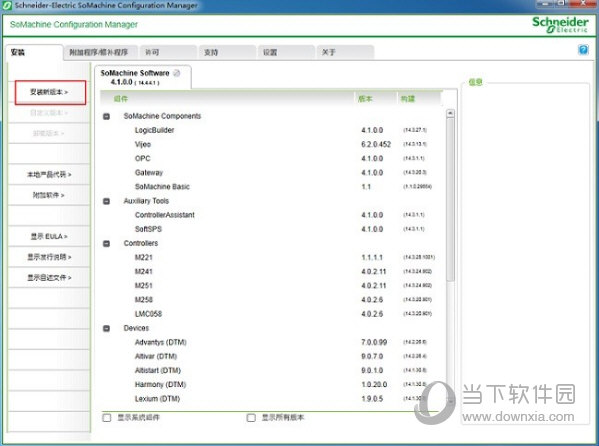The image size is (599, 446).
Task: Select the Vijeo row
Action: pyautogui.click(x=271, y=144)
